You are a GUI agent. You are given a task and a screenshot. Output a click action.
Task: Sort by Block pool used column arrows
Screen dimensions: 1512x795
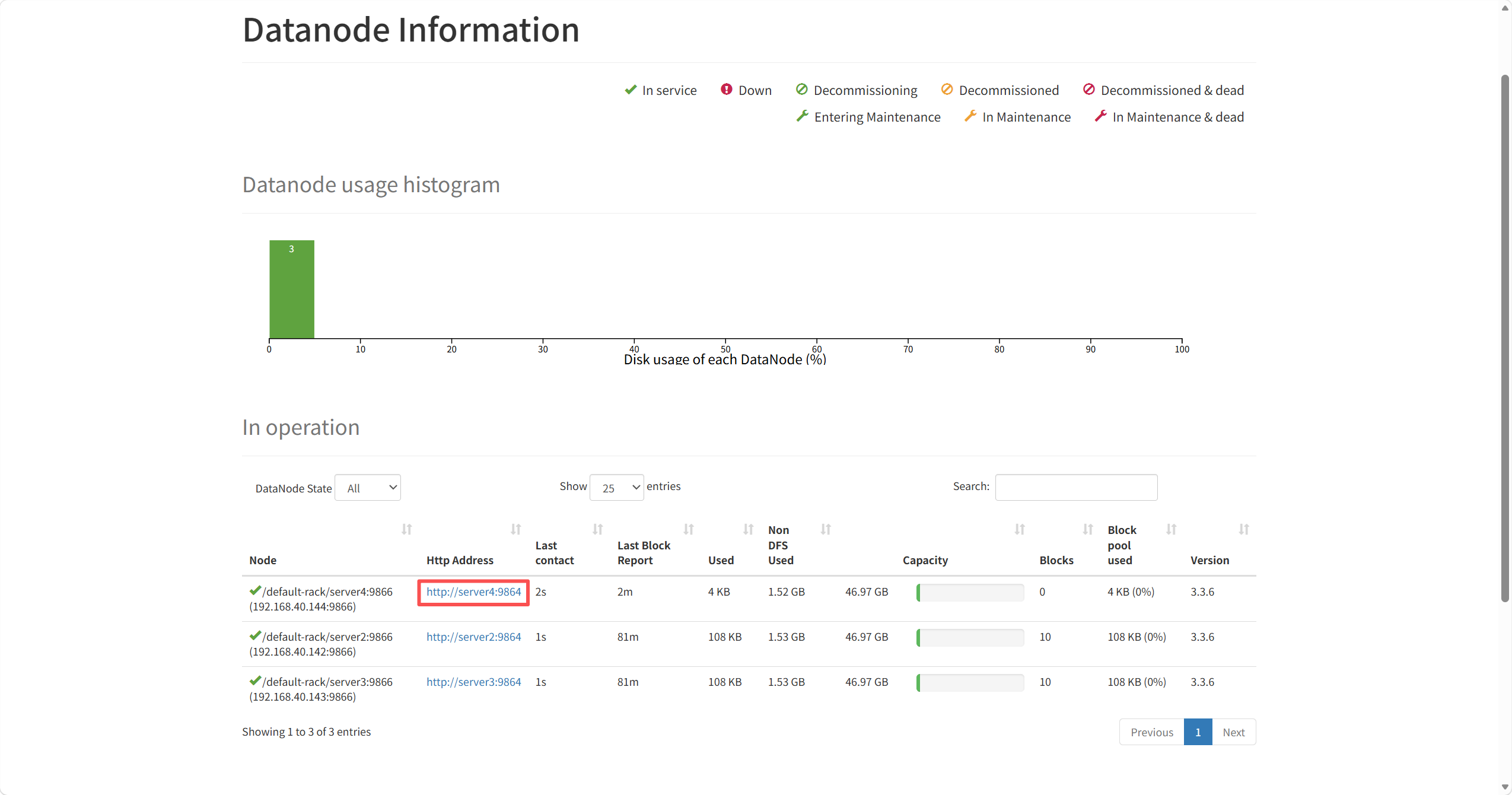(1172, 529)
